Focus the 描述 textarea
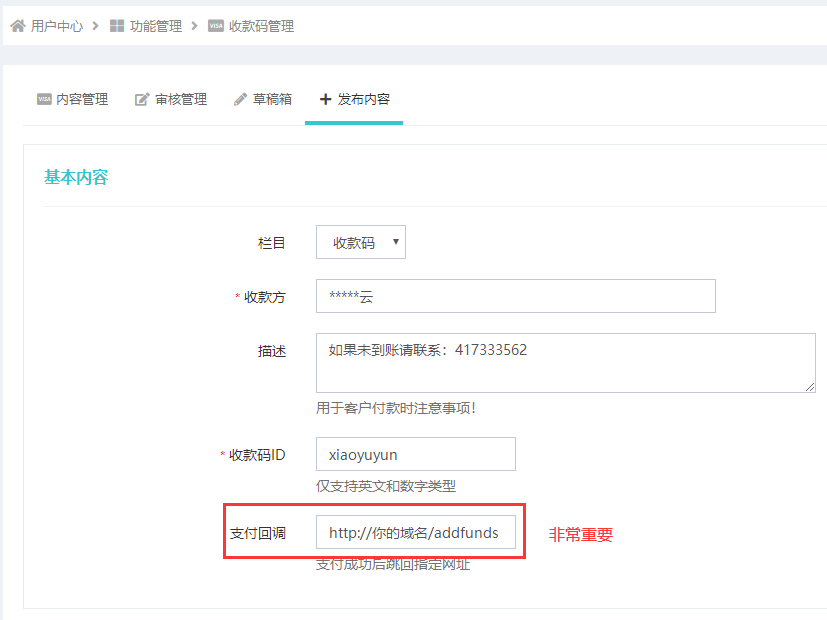The image size is (827, 620). pyautogui.click(x=566, y=363)
